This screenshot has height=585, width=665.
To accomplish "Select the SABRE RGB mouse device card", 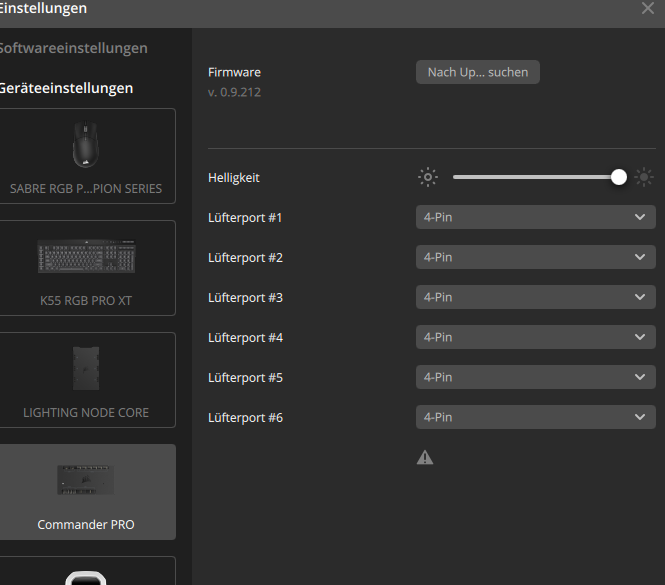I will [86, 156].
